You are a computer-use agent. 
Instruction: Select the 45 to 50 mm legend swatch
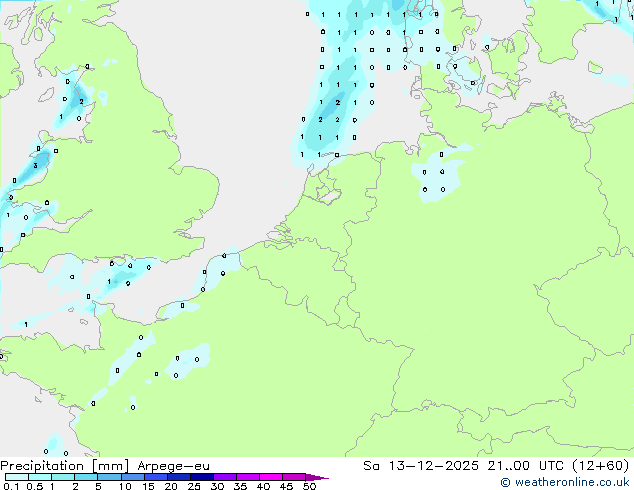pyautogui.click(x=294, y=477)
